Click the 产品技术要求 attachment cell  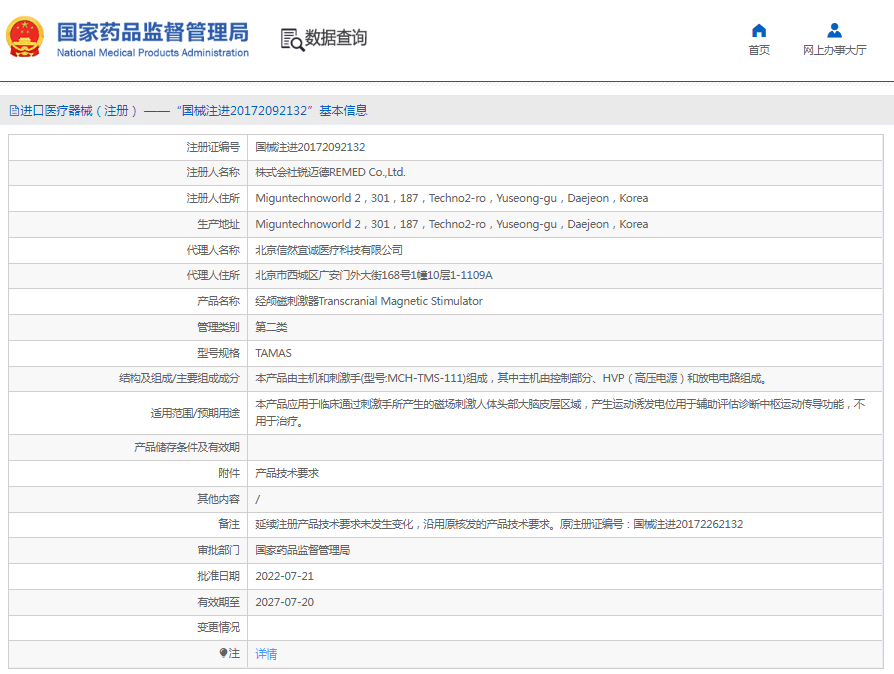tap(287, 473)
